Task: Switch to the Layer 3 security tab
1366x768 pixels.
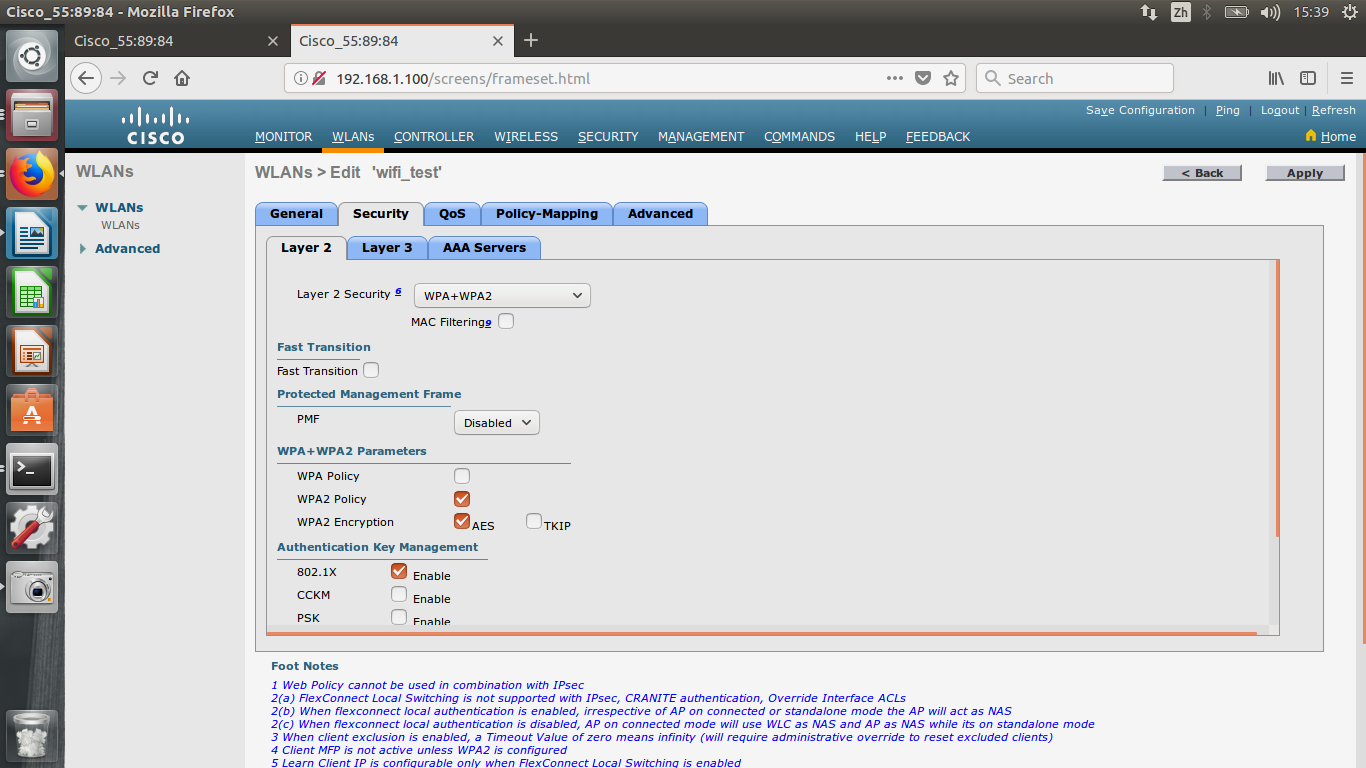Action: coord(387,248)
